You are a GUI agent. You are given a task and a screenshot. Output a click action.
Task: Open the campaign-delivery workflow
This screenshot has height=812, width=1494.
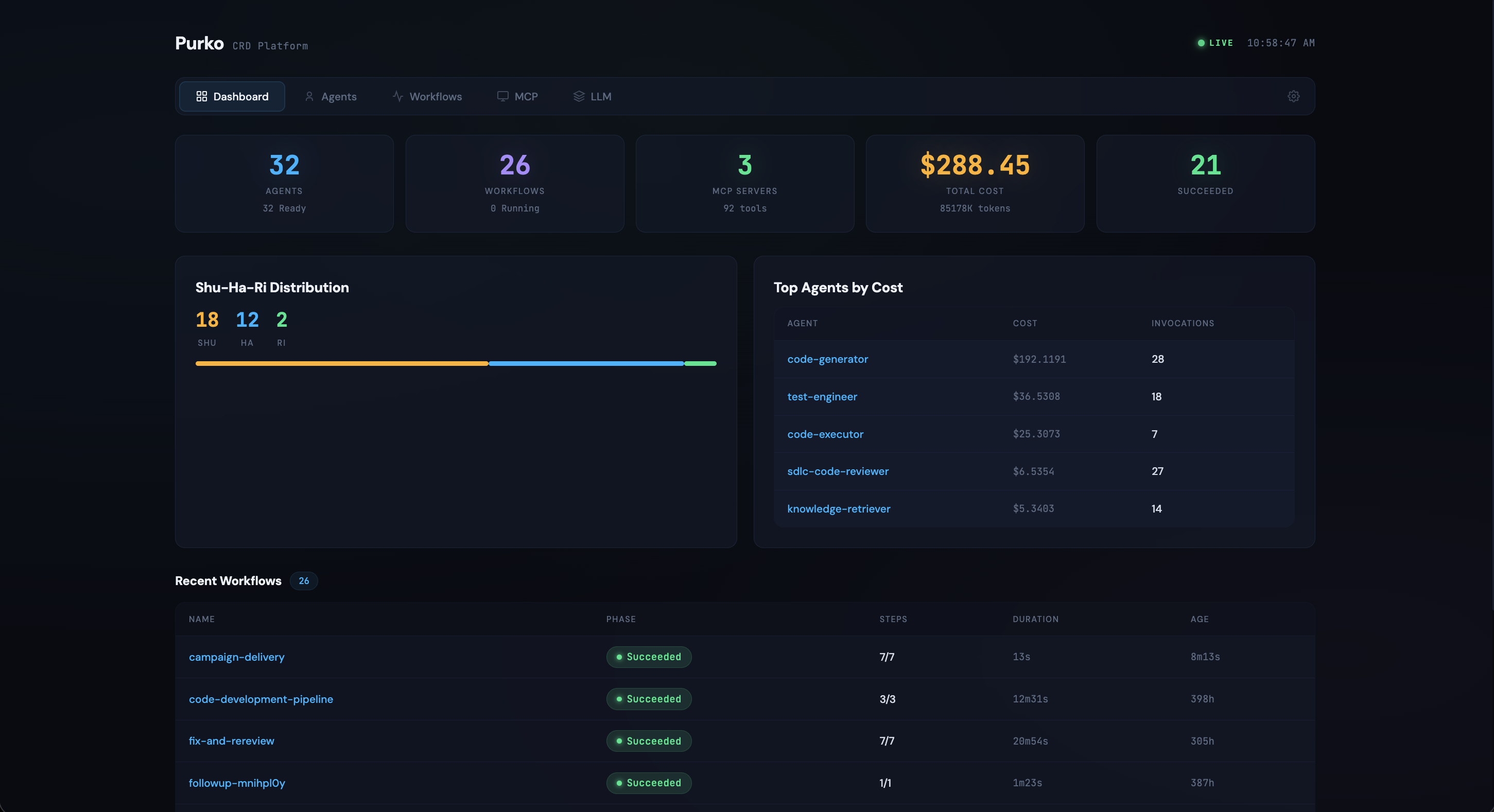click(236, 657)
